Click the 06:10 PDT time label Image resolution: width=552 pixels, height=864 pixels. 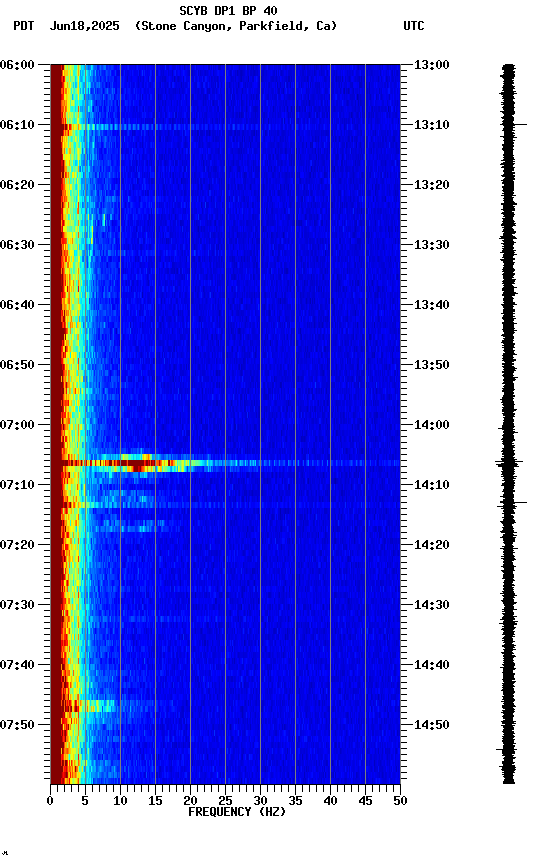17,125
